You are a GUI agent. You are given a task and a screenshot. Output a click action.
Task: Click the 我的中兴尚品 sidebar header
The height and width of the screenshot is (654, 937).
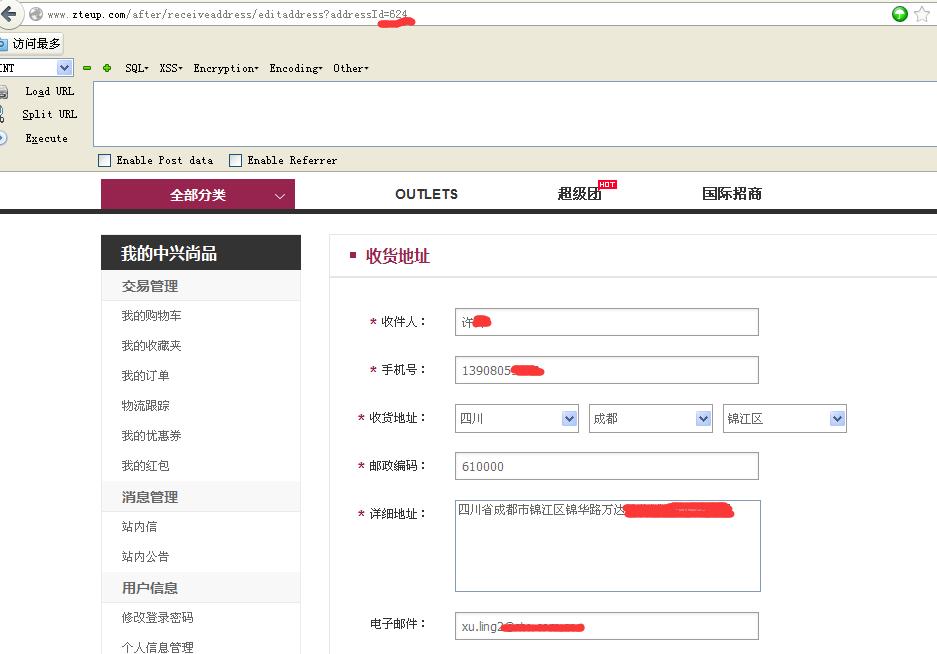click(201, 253)
